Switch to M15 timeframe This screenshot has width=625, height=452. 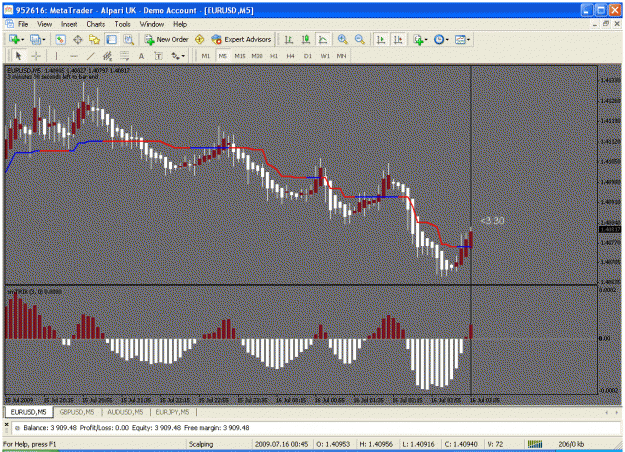(240, 56)
